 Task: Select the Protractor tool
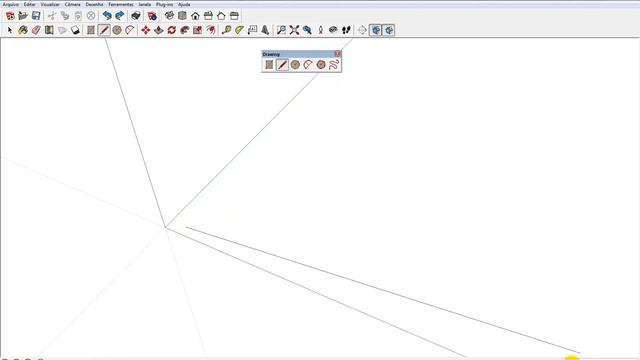240,30
